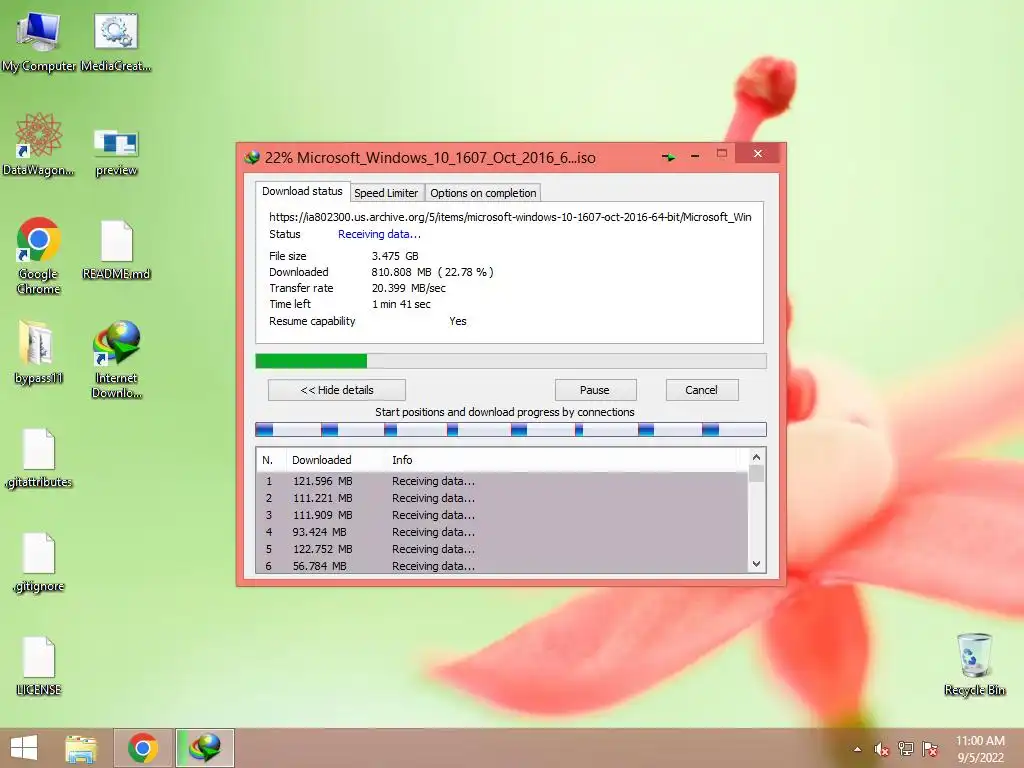Switch to Chrome in taskbar

143,748
